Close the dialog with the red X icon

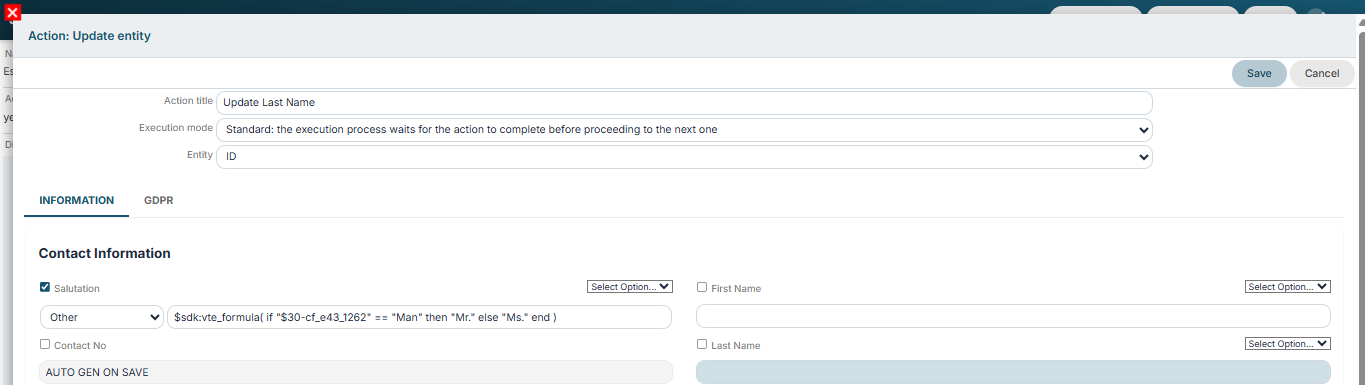pos(13,13)
